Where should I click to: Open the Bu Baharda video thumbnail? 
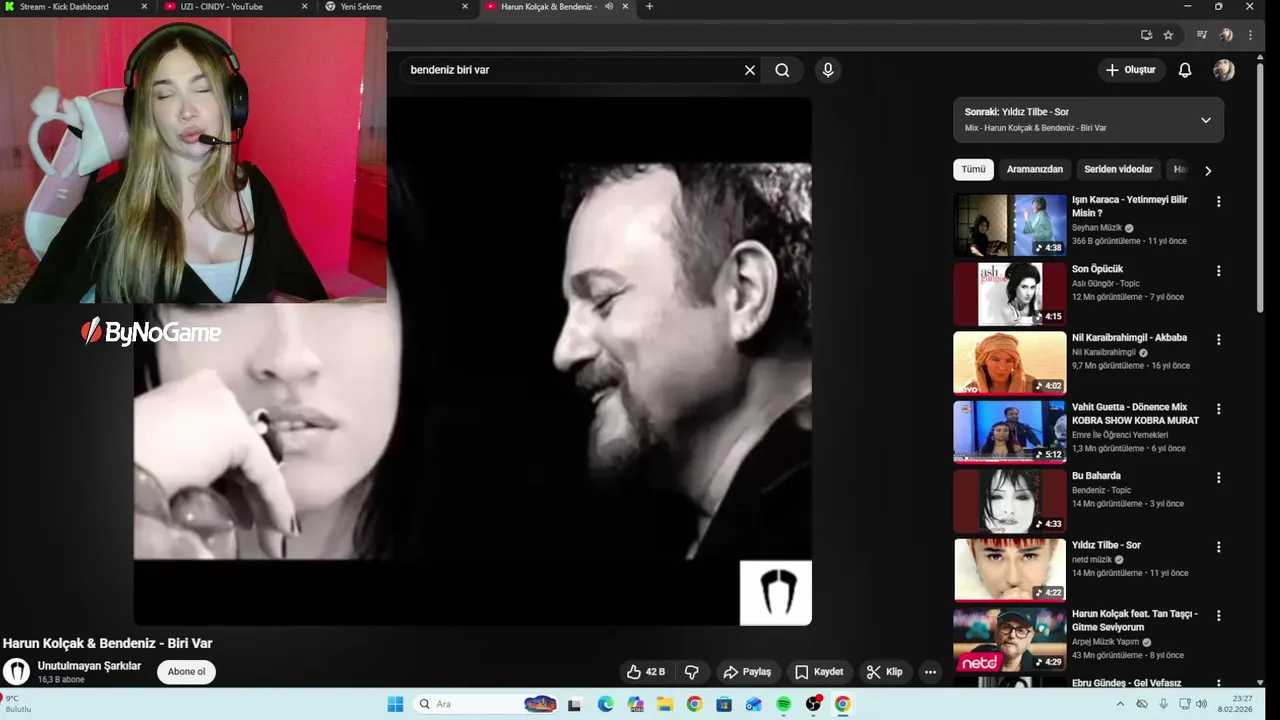click(1010, 501)
